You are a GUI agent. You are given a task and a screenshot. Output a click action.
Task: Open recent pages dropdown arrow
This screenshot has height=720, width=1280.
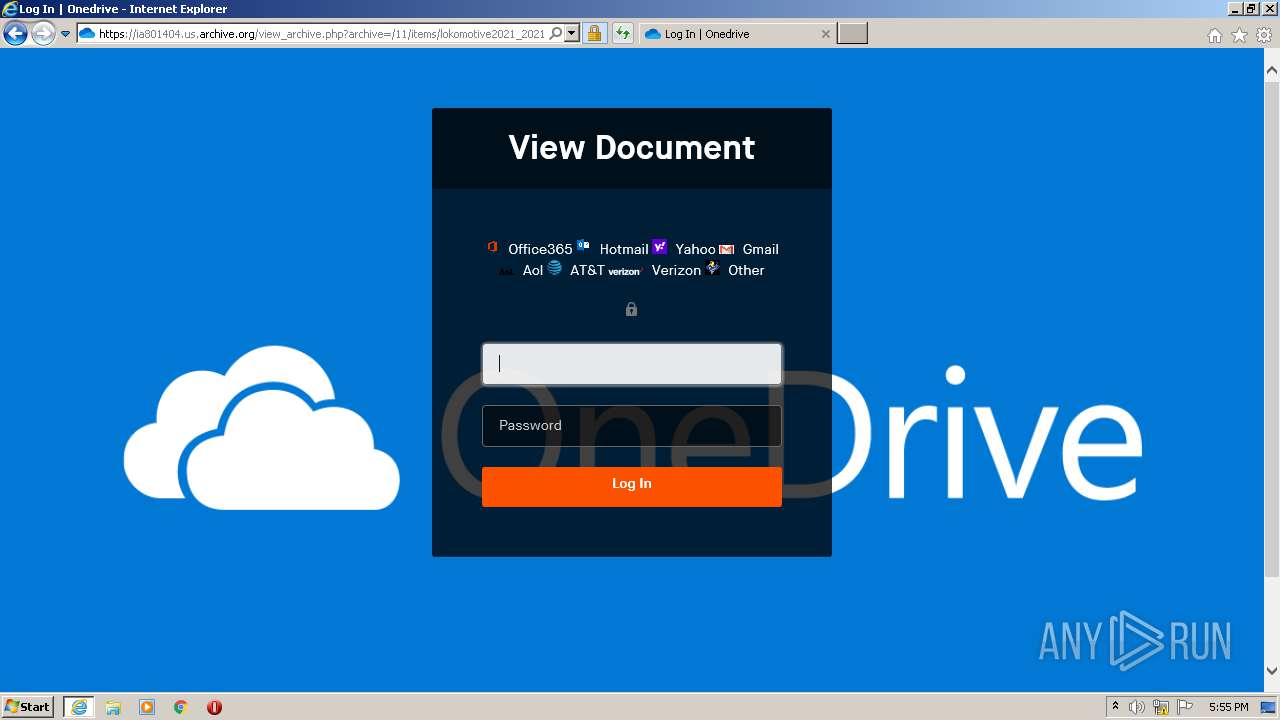[x=65, y=34]
